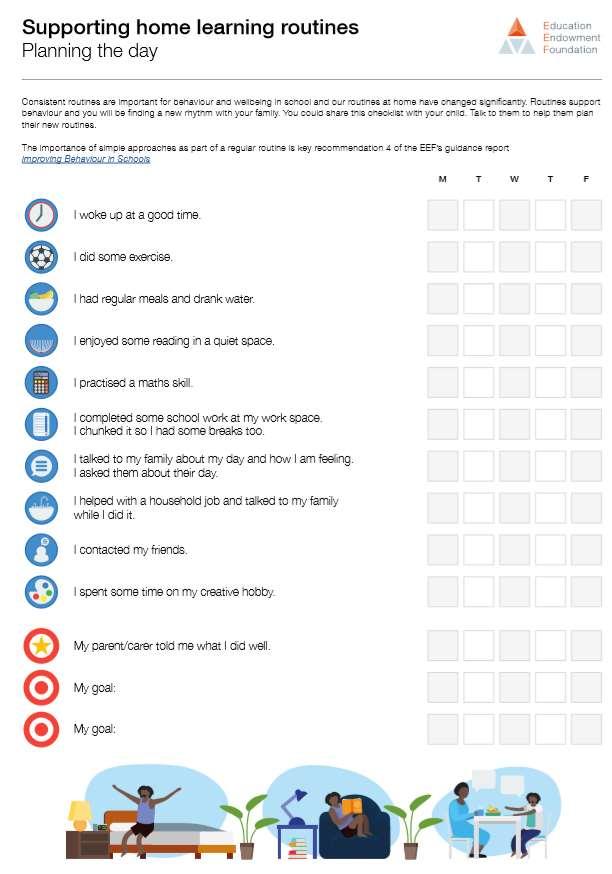
Task: Tick Monday box for woke up at good time
Action: 443,215
